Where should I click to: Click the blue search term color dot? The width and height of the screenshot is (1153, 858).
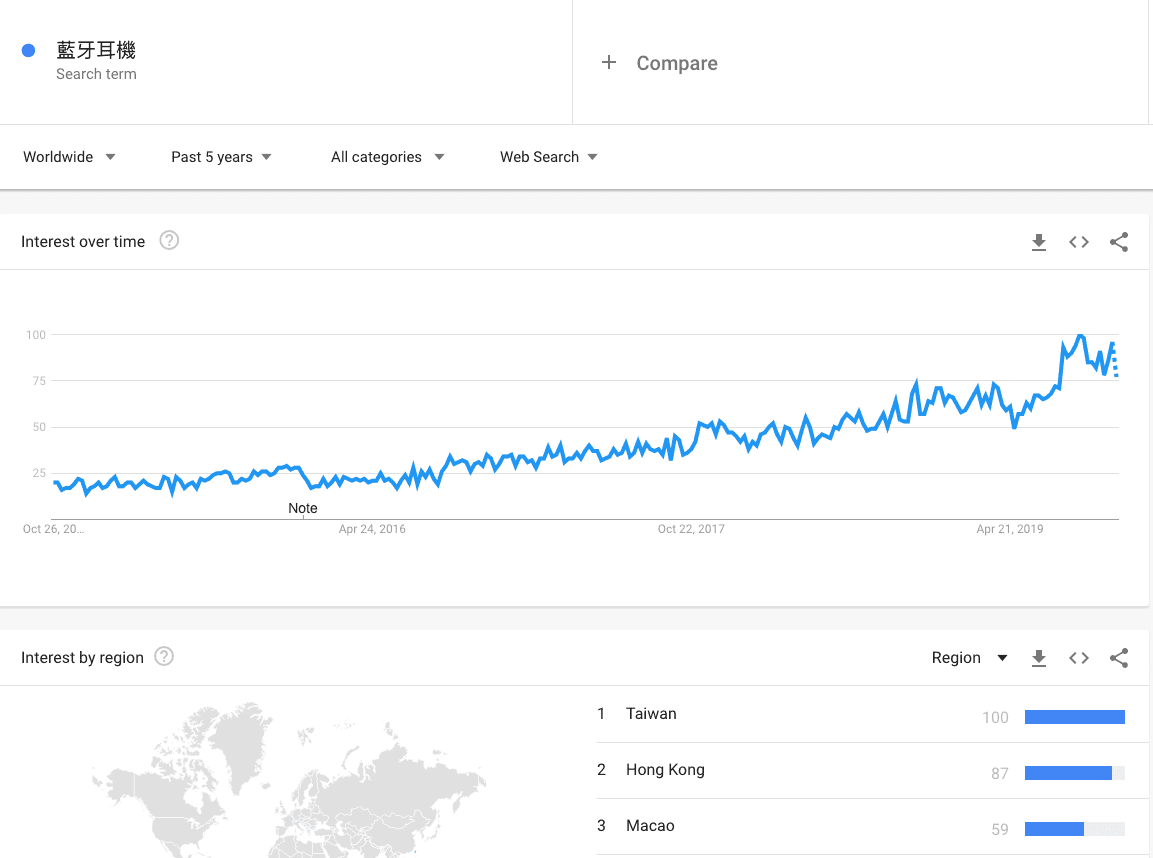[29, 51]
